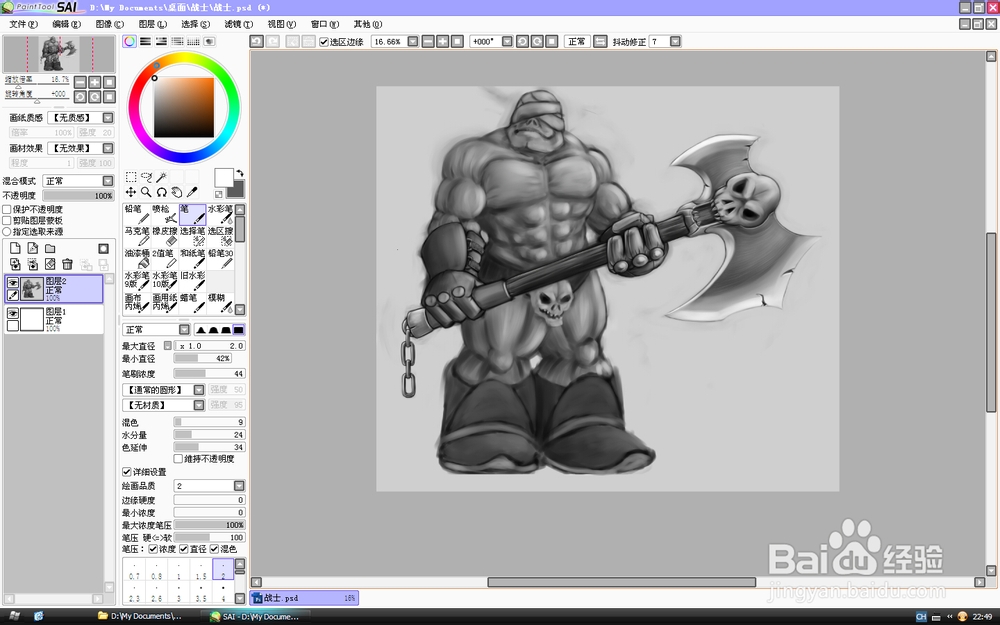Hide layer 图层2 using its eye icon
The height and width of the screenshot is (625, 1000).
13,283
